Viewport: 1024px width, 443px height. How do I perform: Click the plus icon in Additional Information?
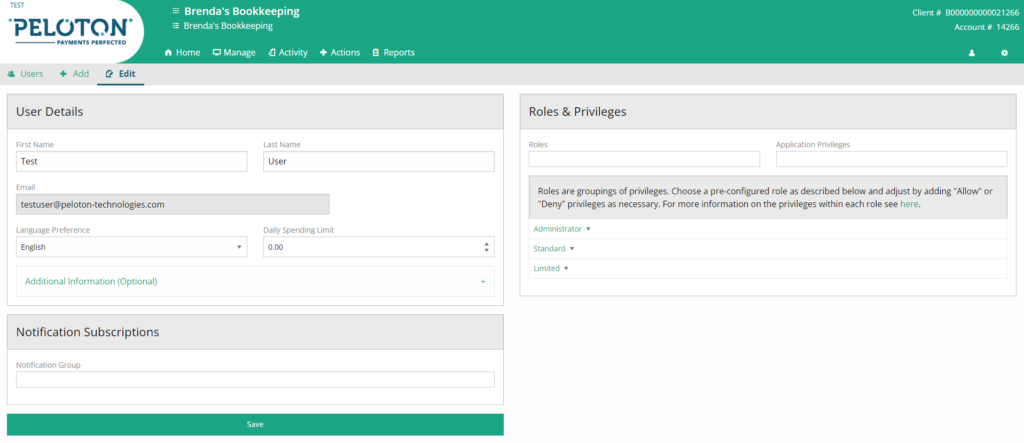click(x=483, y=282)
